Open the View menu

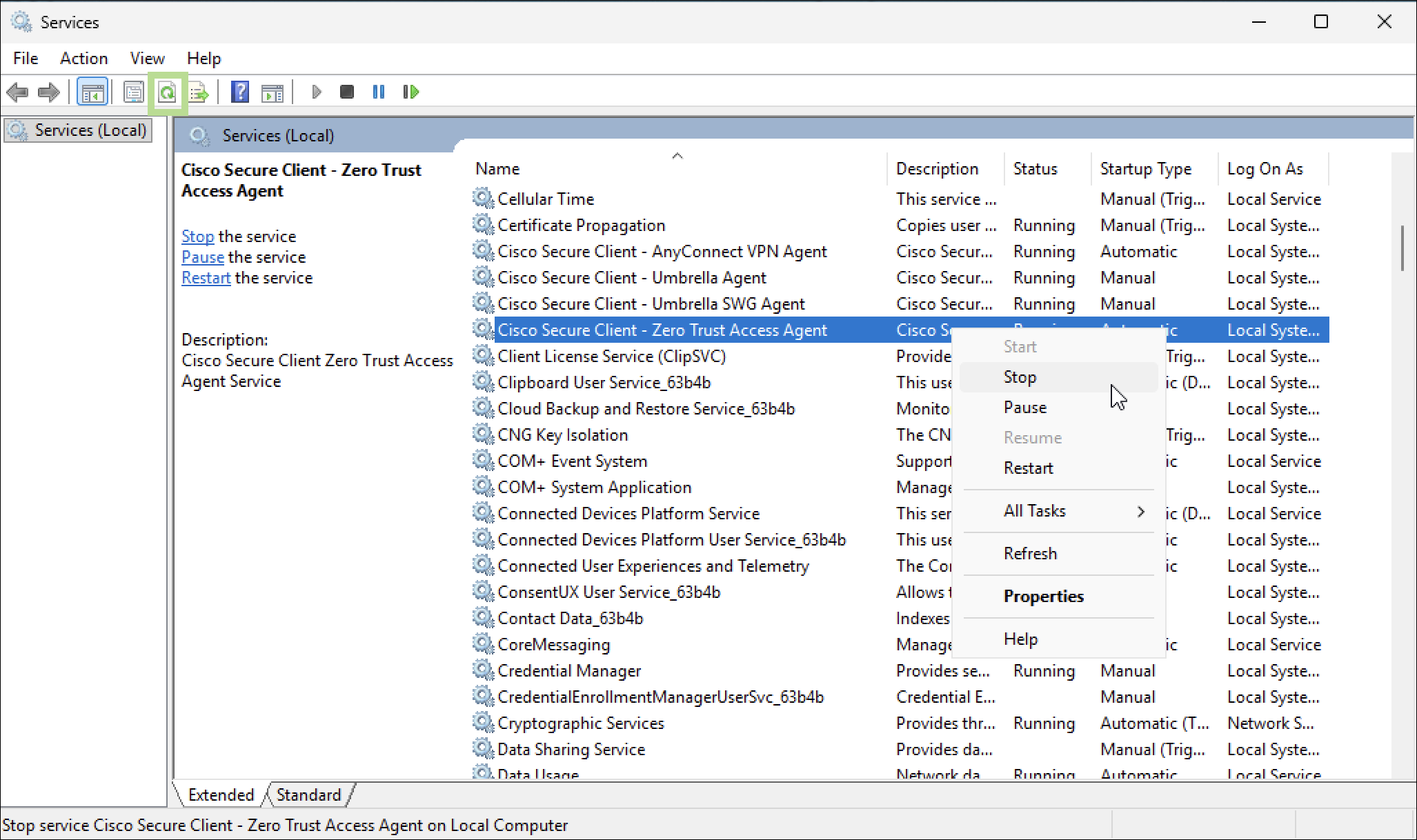click(147, 59)
